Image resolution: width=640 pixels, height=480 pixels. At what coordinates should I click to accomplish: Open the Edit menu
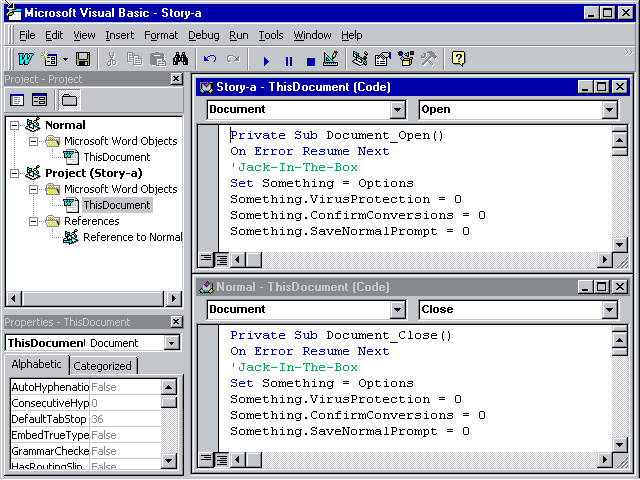(54, 36)
